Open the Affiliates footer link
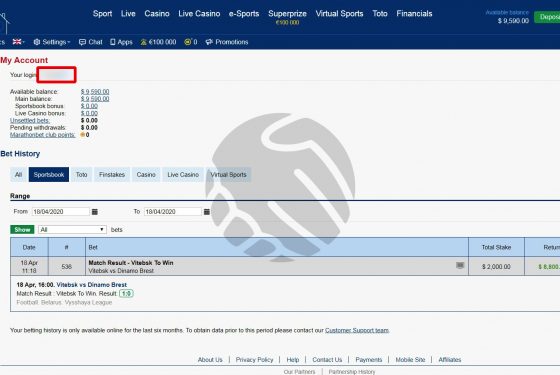The image size is (560, 375). [x=450, y=360]
